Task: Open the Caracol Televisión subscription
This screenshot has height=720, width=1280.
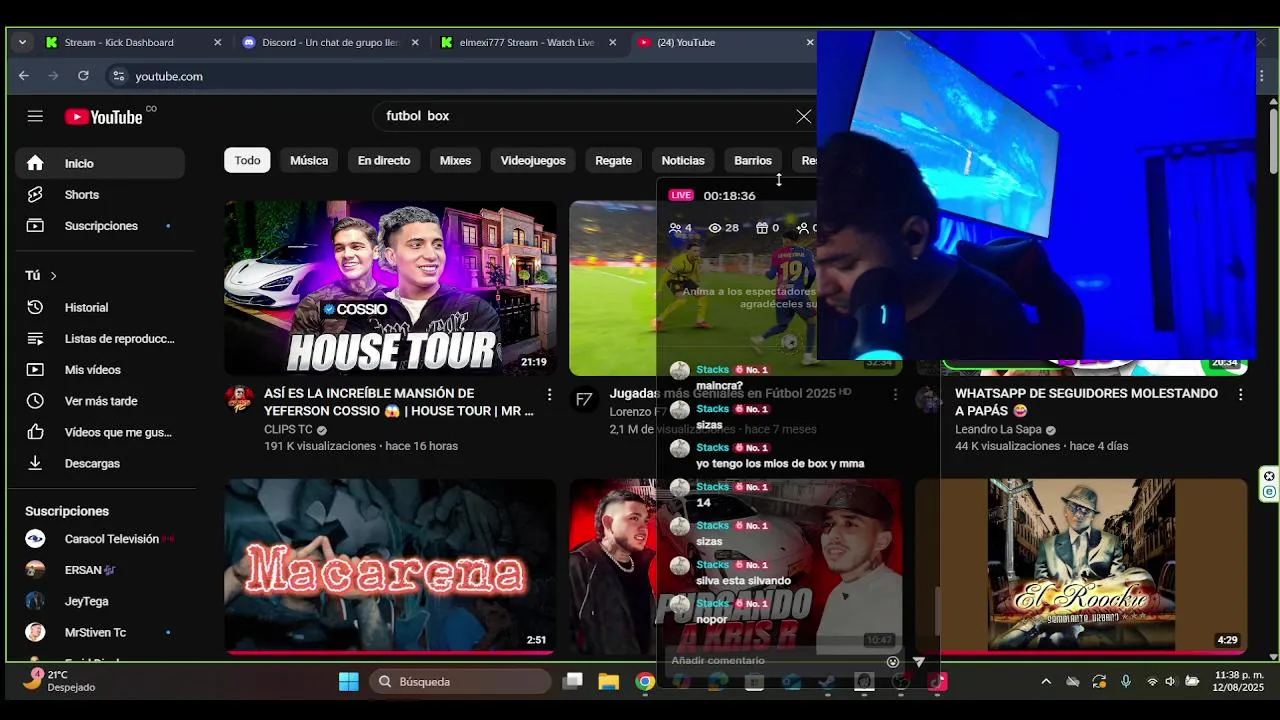Action: coord(100,539)
